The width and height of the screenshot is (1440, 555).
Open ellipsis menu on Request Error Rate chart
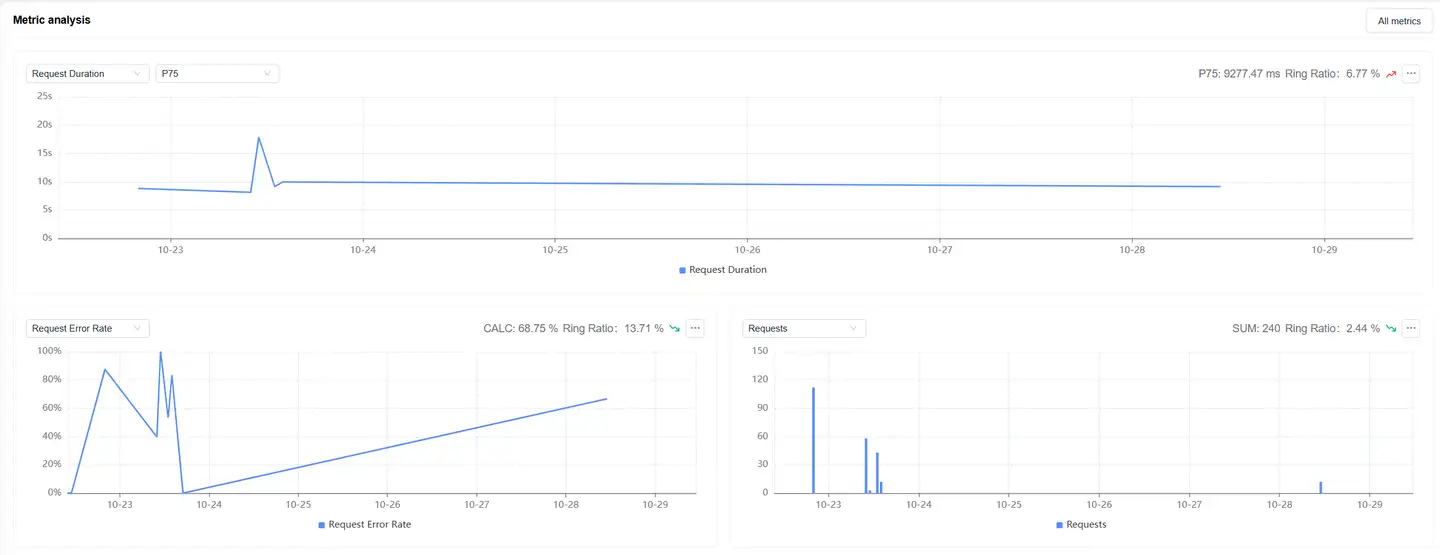pyautogui.click(x=695, y=328)
